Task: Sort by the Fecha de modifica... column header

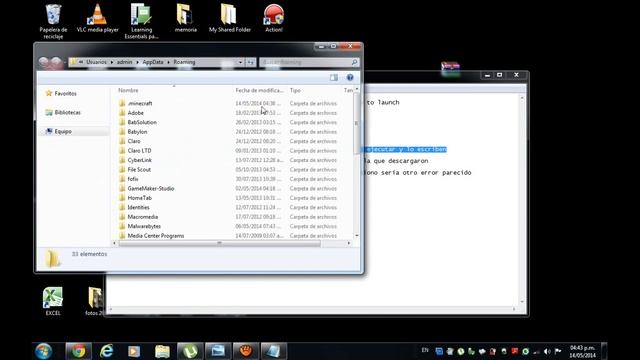Action: click(259, 90)
